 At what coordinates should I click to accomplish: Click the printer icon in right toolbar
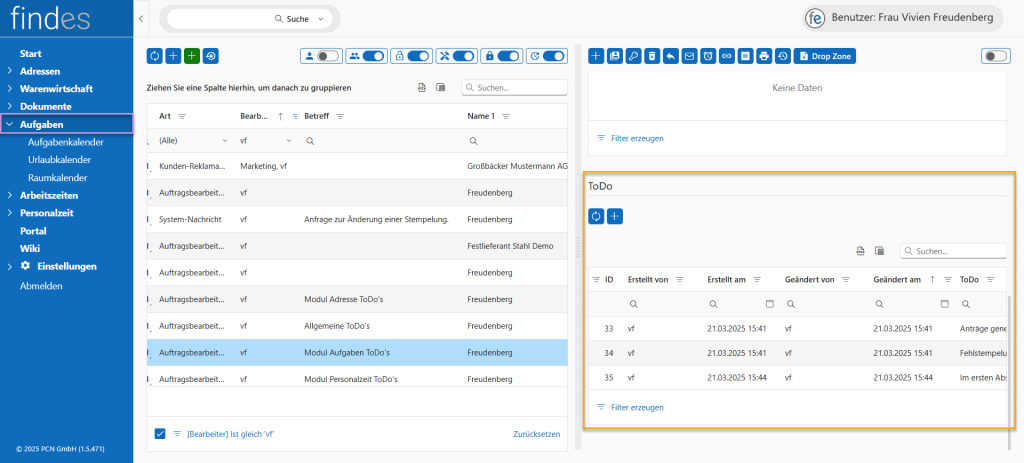[764, 57]
